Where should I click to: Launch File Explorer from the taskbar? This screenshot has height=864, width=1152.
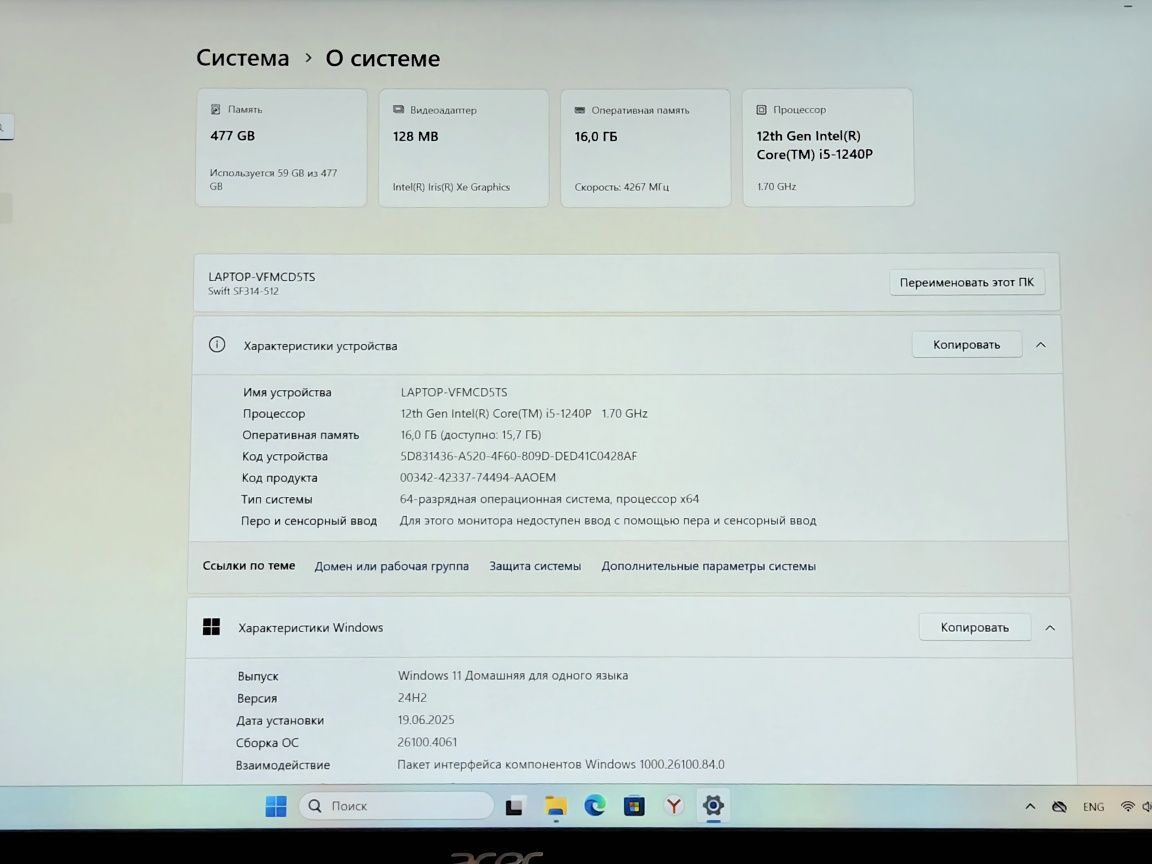(x=555, y=807)
